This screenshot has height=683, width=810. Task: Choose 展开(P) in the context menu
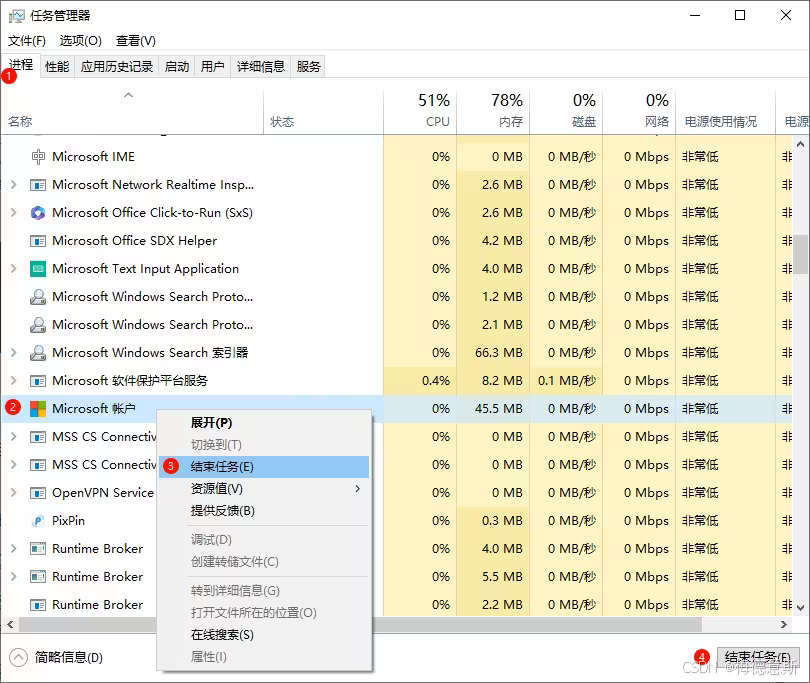point(263,423)
